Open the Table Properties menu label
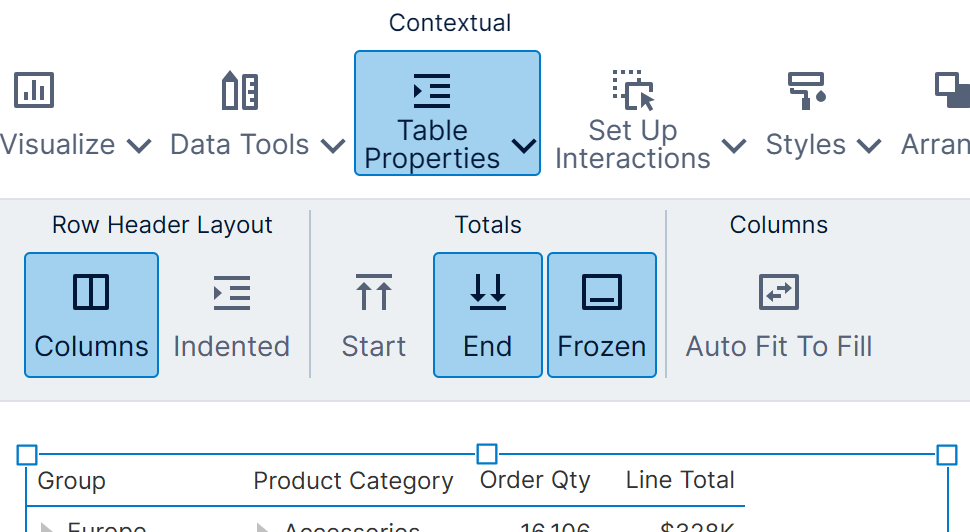 (433, 145)
